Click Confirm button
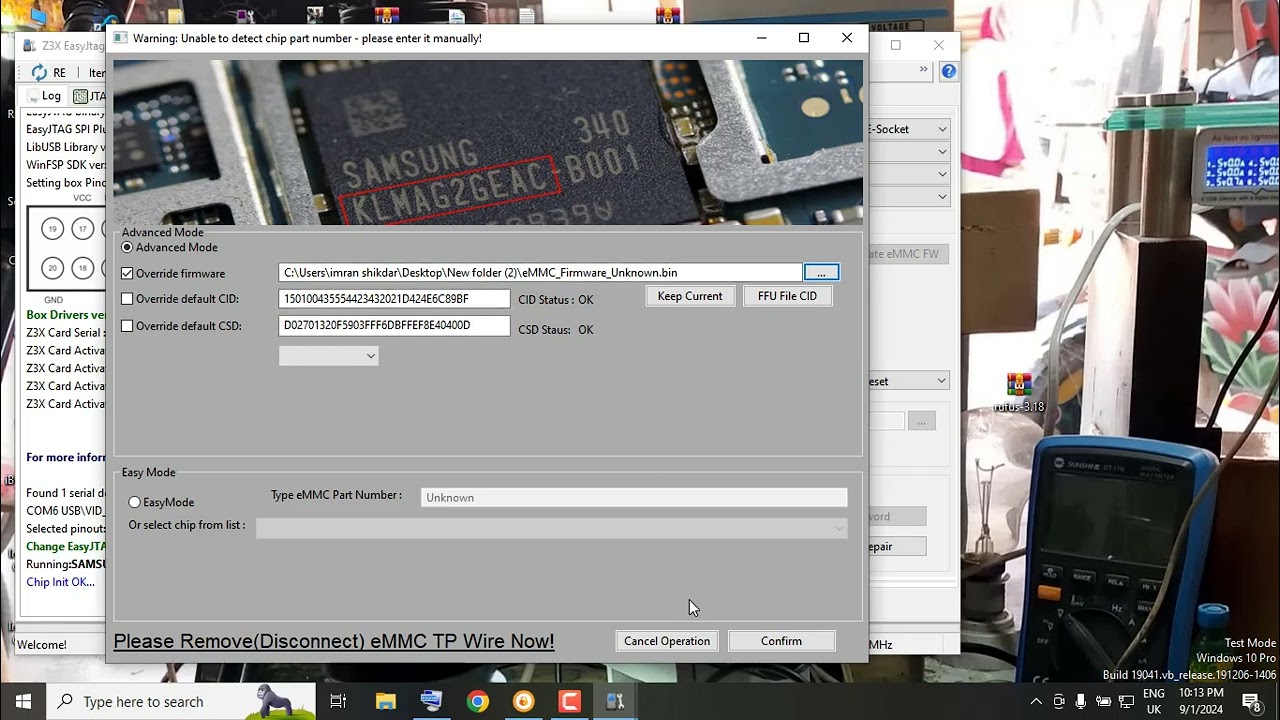 pyautogui.click(x=782, y=641)
